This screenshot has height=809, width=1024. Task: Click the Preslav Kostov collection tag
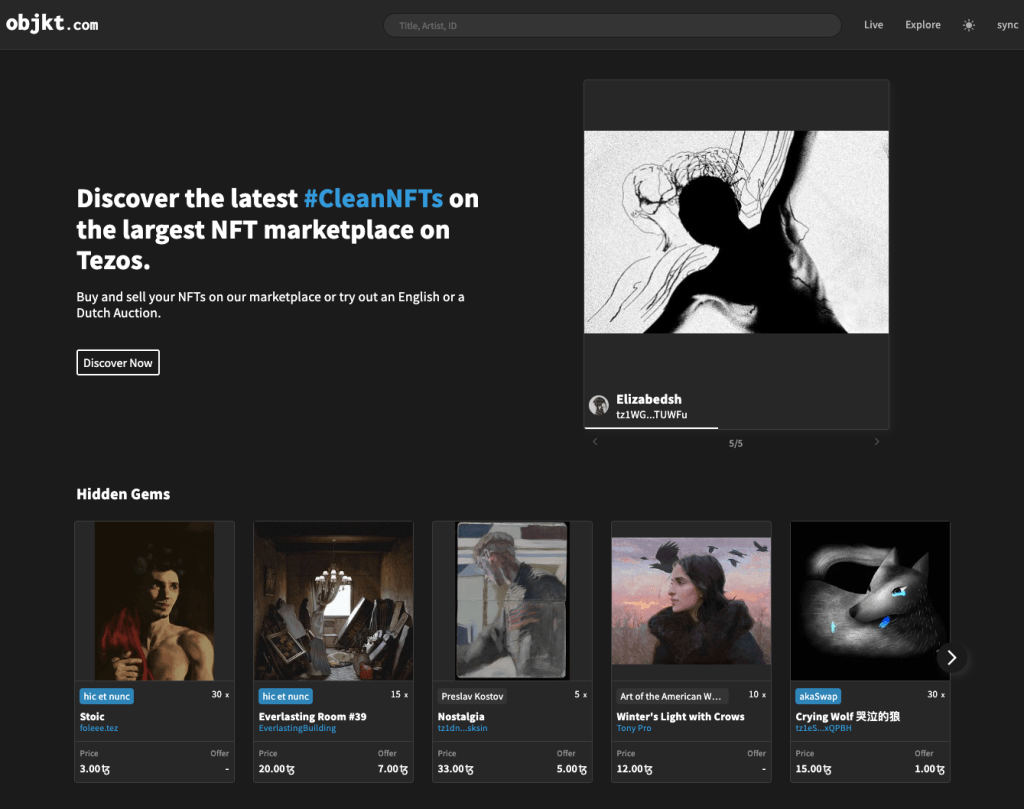tap(472, 696)
